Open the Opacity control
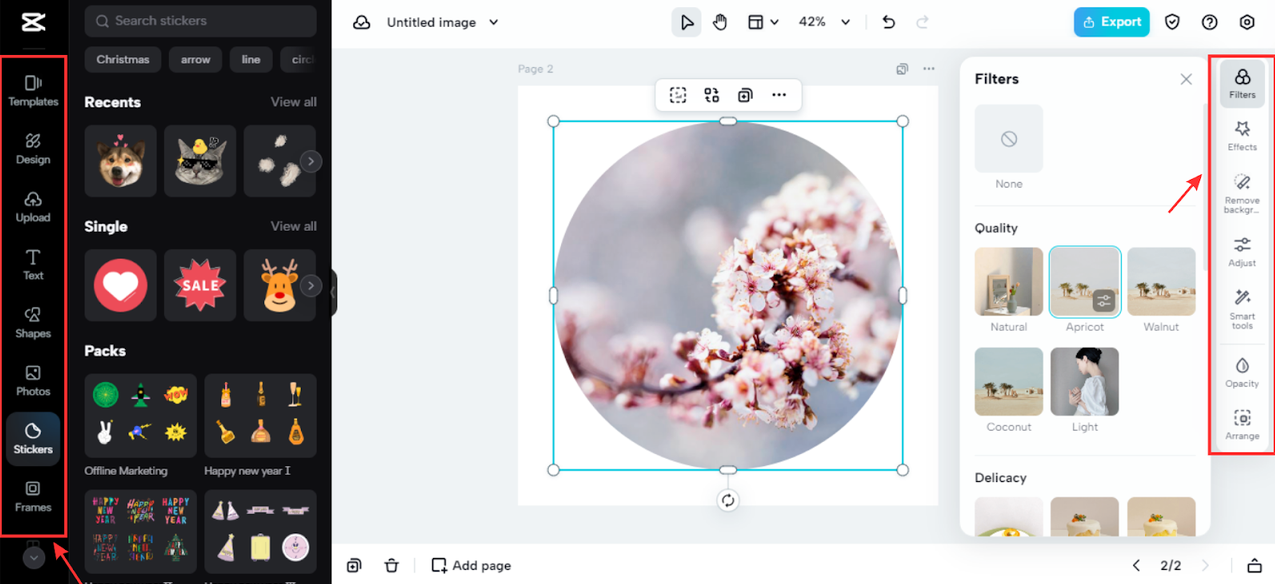Viewport: 1275px width, 584px height. pos(1242,372)
